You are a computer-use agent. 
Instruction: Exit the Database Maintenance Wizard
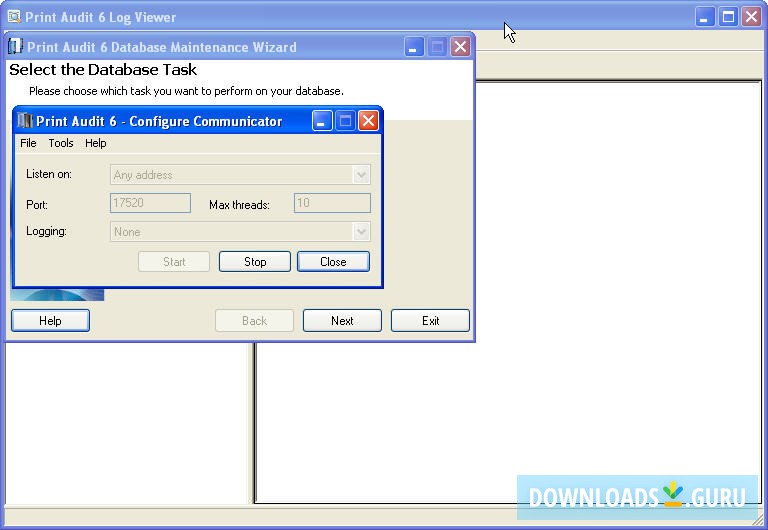(x=430, y=321)
